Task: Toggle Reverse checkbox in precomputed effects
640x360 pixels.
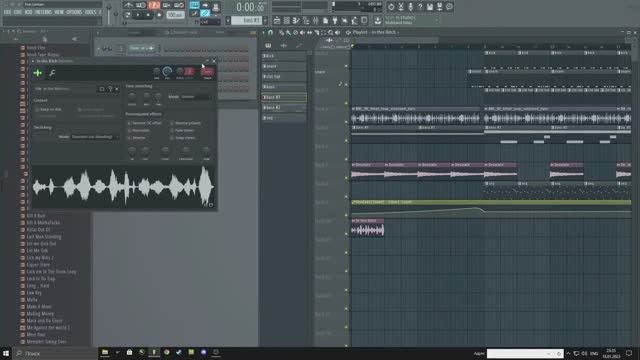Action: [129, 138]
